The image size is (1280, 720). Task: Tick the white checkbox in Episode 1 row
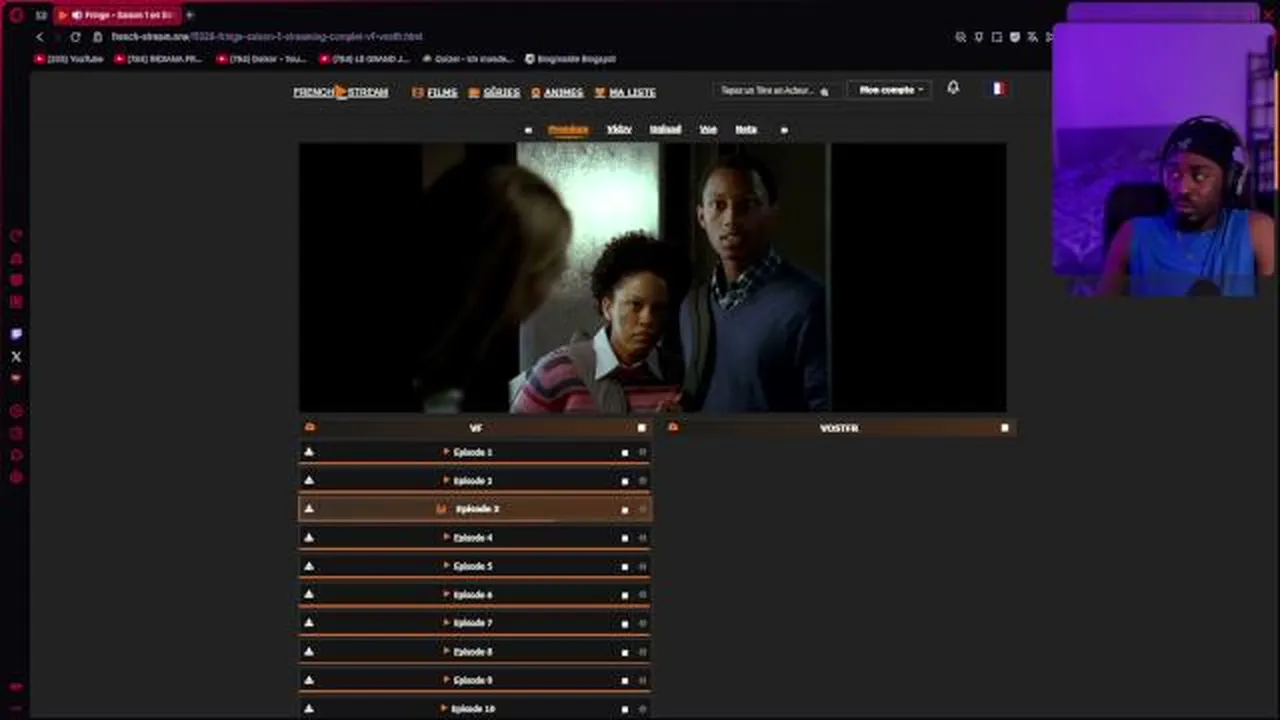pyautogui.click(x=625, y=453)
